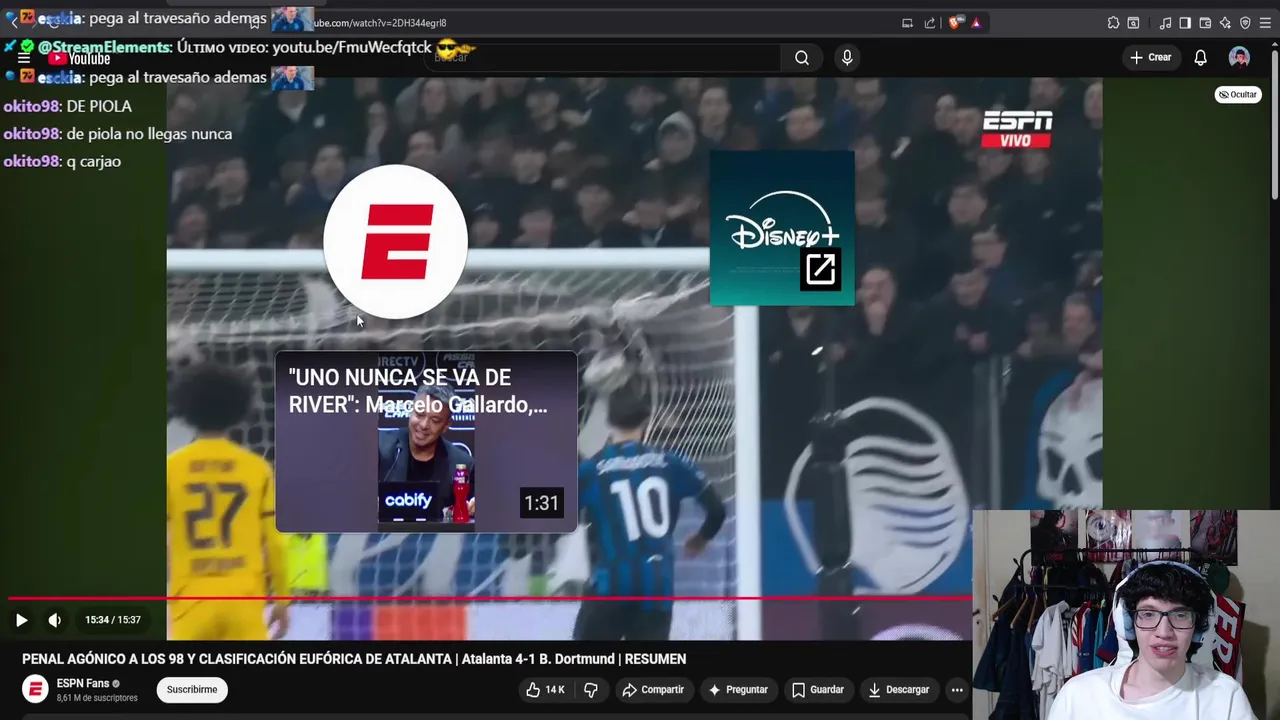
Task: Open the Compartir share dialog
Action: [x=653, y=690]
